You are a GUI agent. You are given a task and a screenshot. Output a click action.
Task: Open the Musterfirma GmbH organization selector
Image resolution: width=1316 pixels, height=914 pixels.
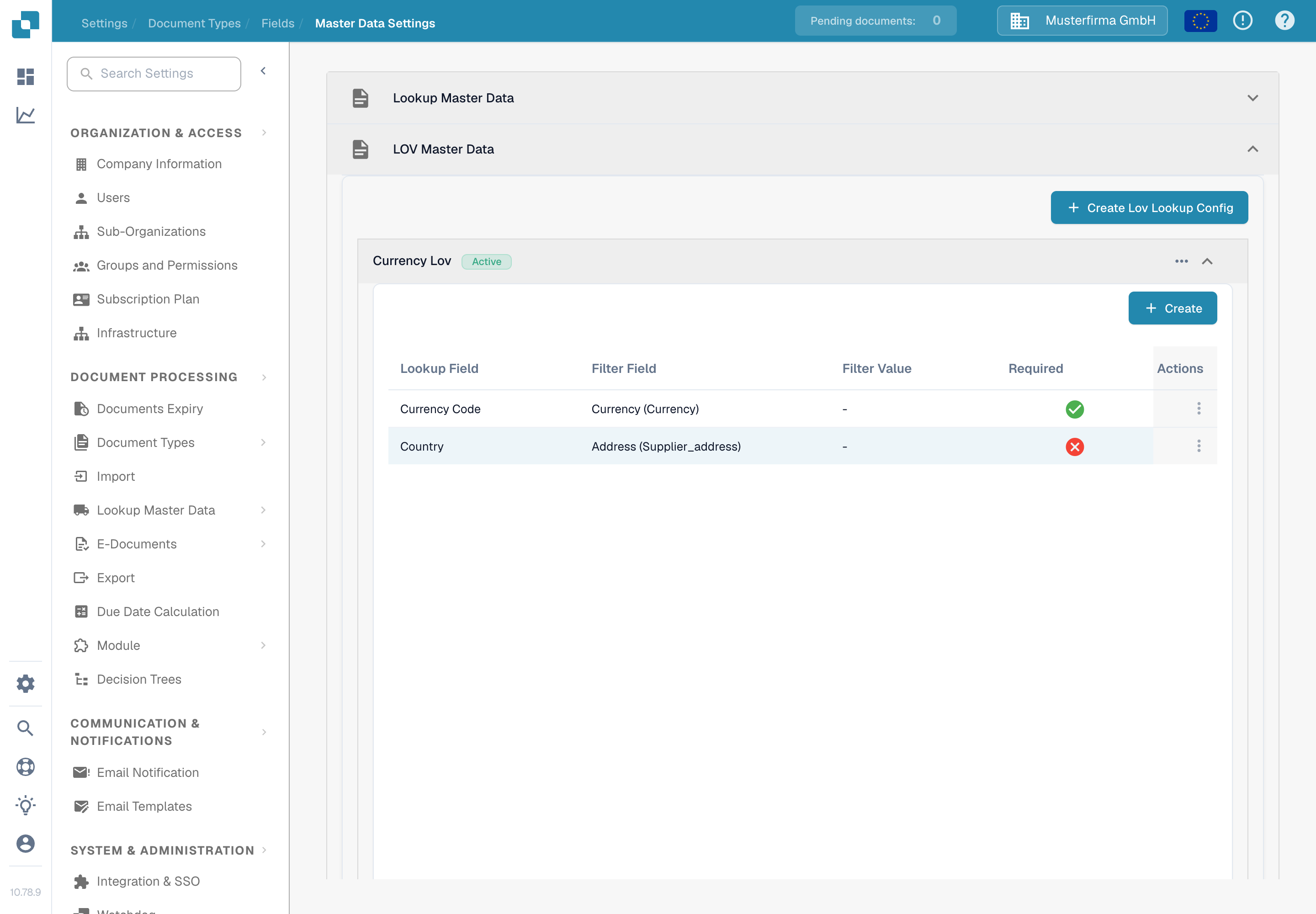[x=1082, y=21]
